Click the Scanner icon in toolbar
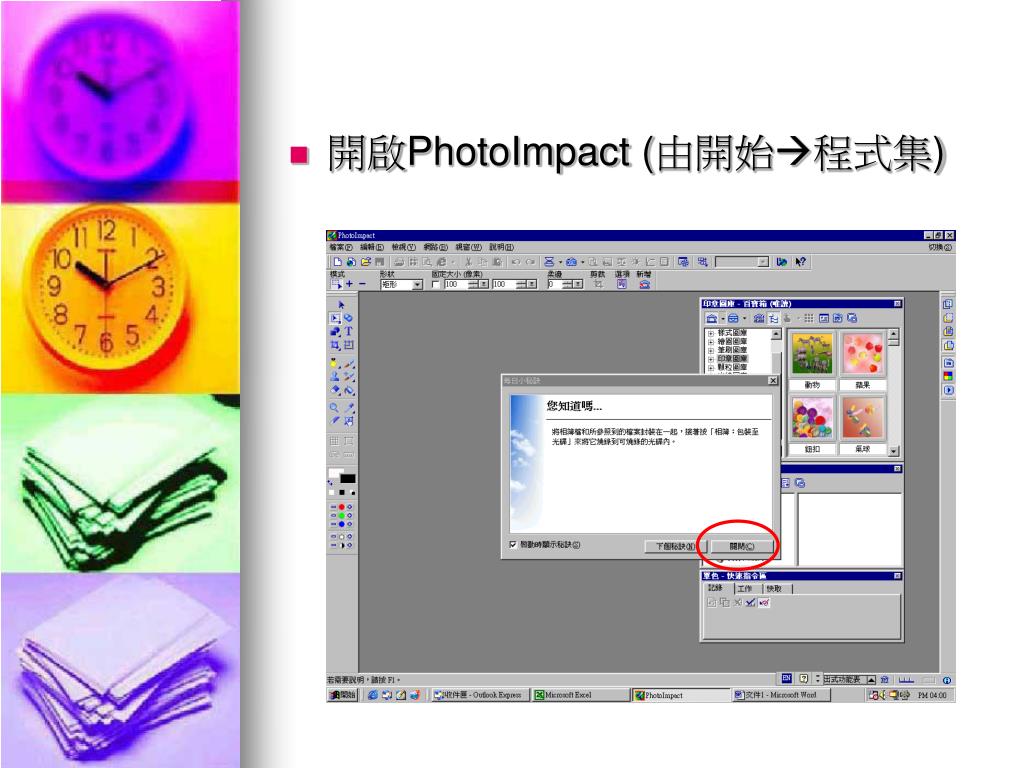This screenshot has height=768, width=1024. (549, 262)
